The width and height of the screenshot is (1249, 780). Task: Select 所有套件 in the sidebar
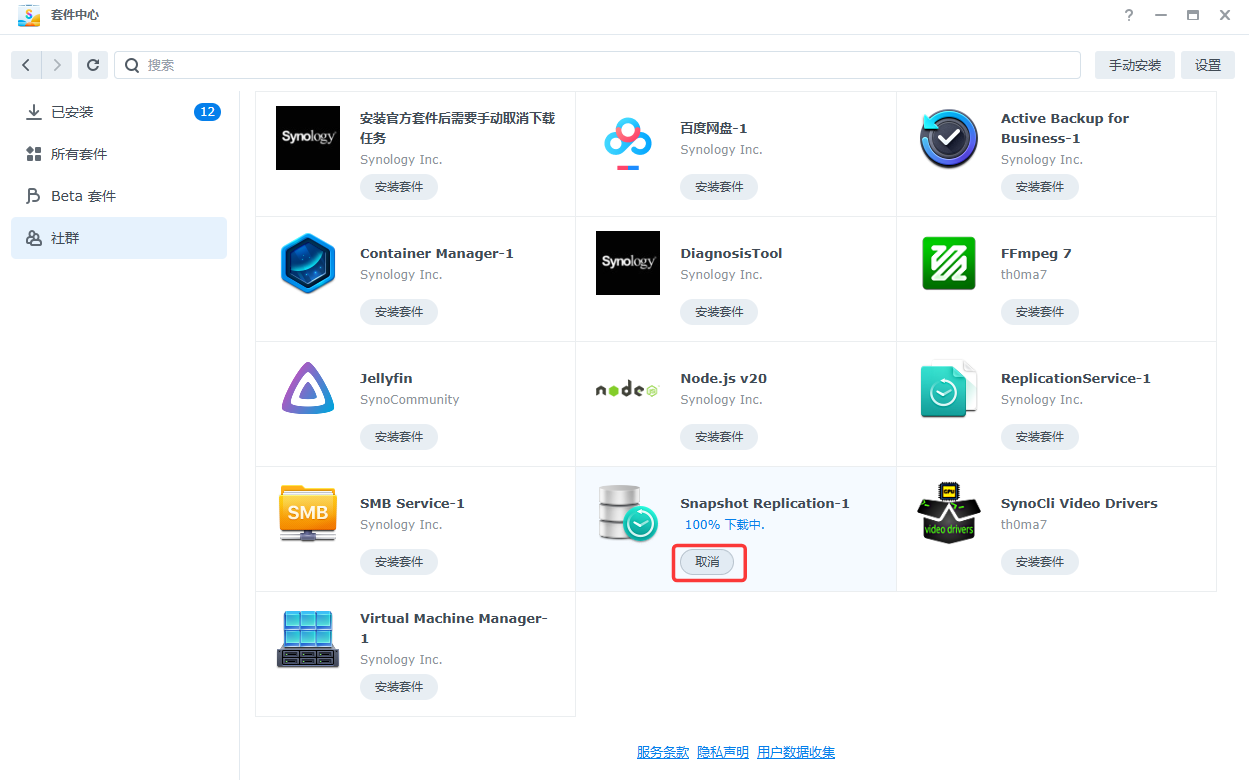pos(79,154)
